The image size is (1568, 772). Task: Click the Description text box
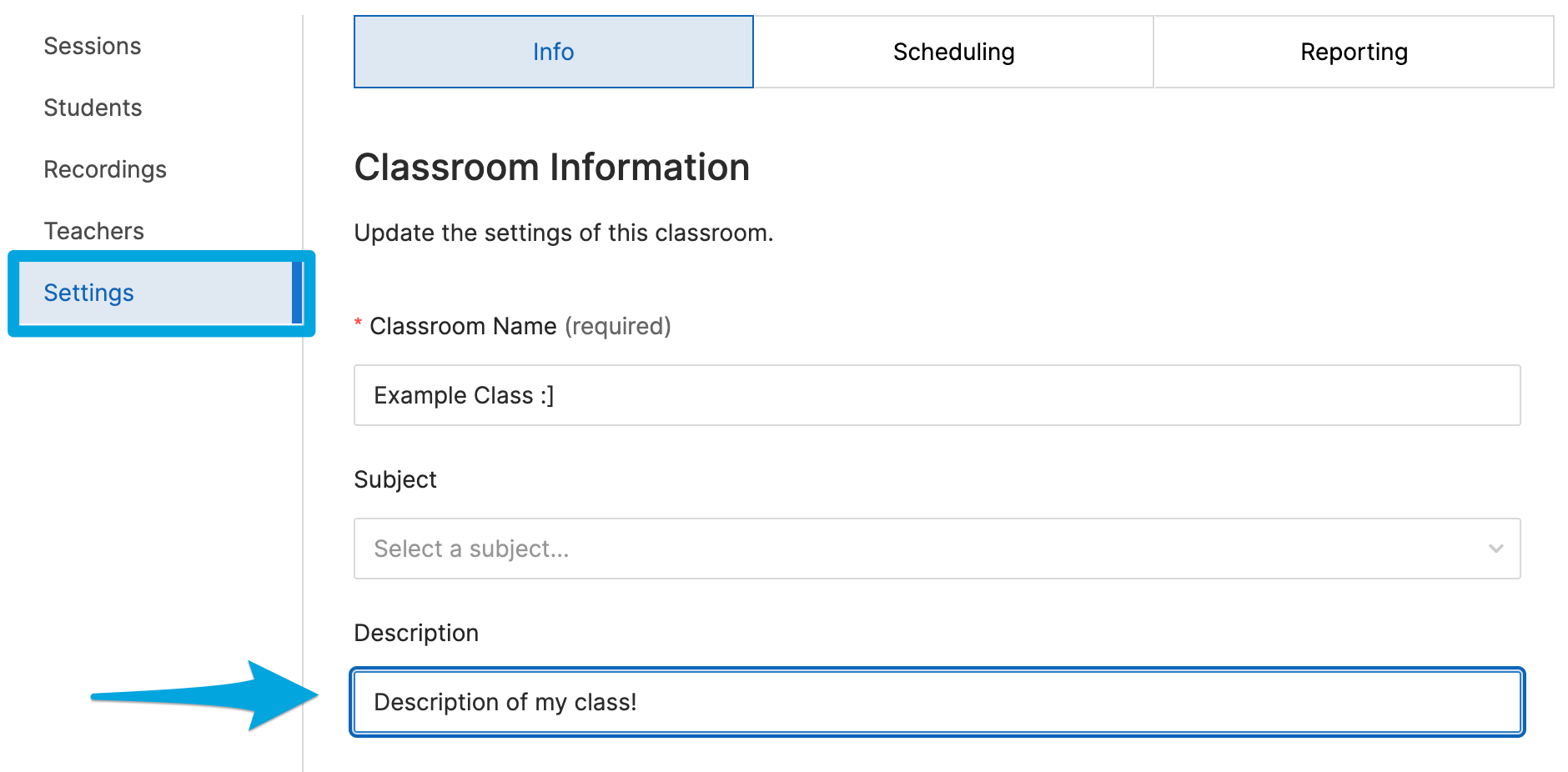[937, 702]
